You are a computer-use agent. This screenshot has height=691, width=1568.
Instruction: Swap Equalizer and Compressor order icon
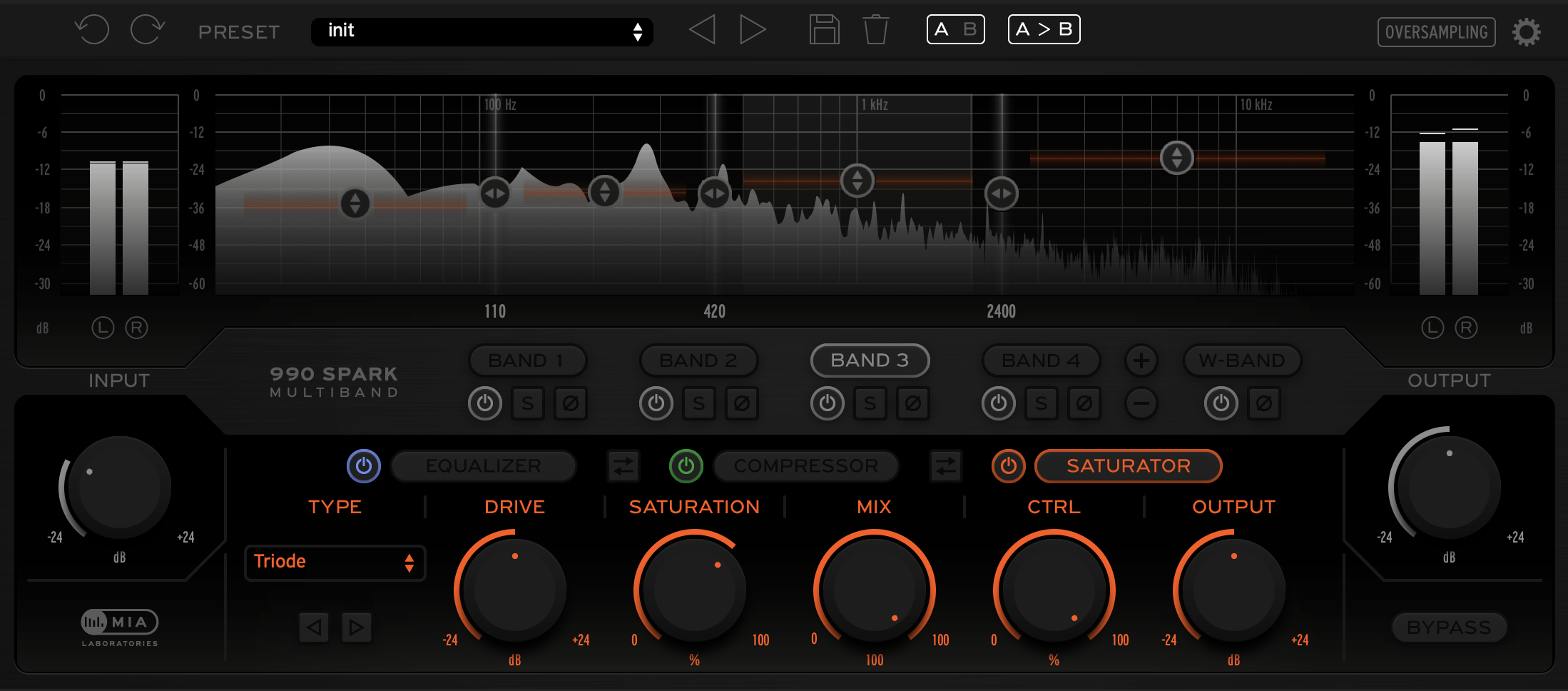[623, 466]
